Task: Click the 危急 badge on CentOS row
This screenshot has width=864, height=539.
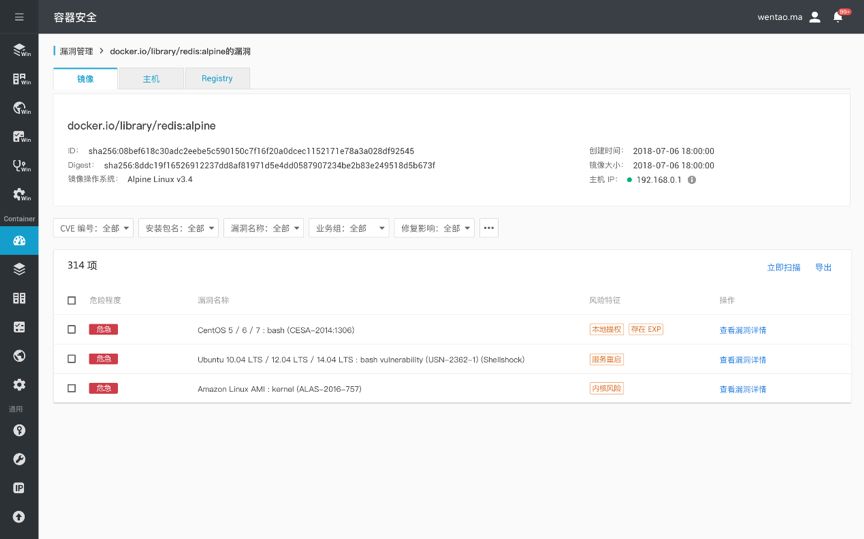Action: pos(104,329)
